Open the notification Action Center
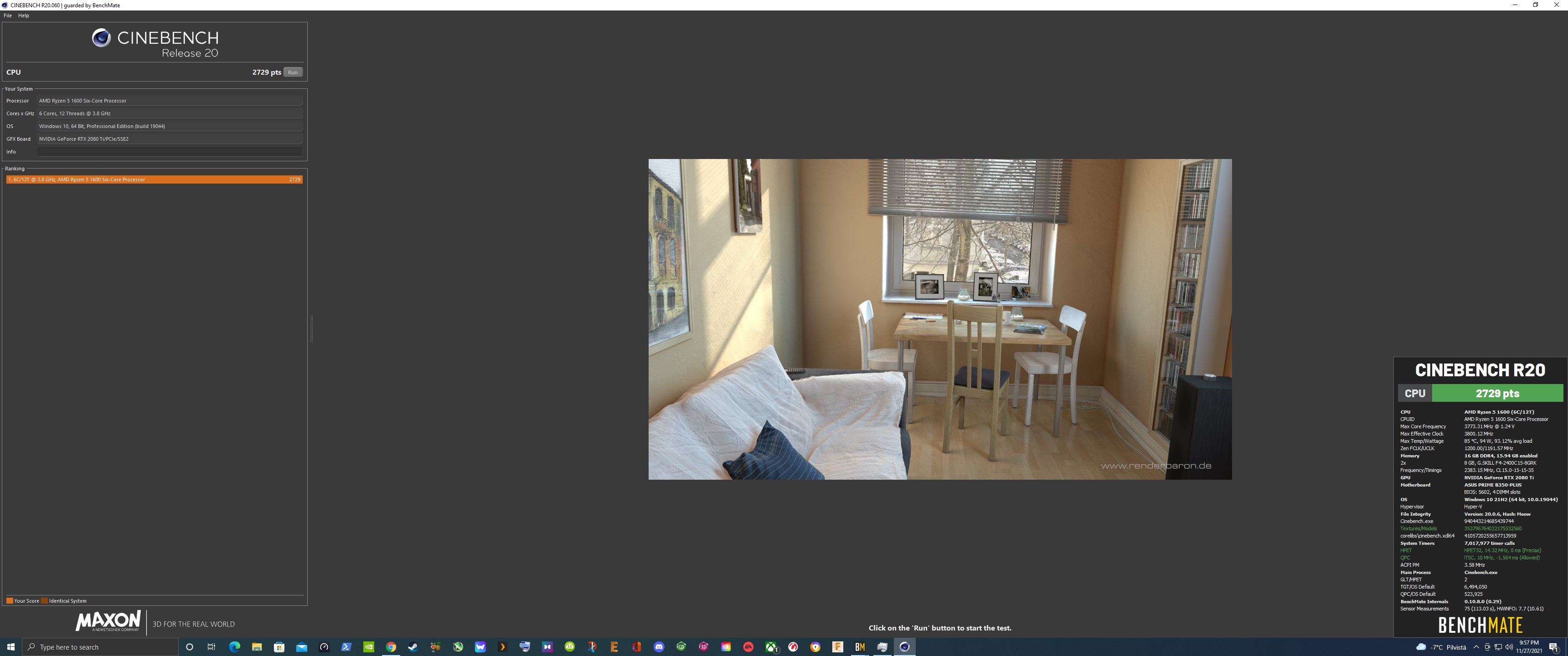1568x656 pixels. [1553, 647]
